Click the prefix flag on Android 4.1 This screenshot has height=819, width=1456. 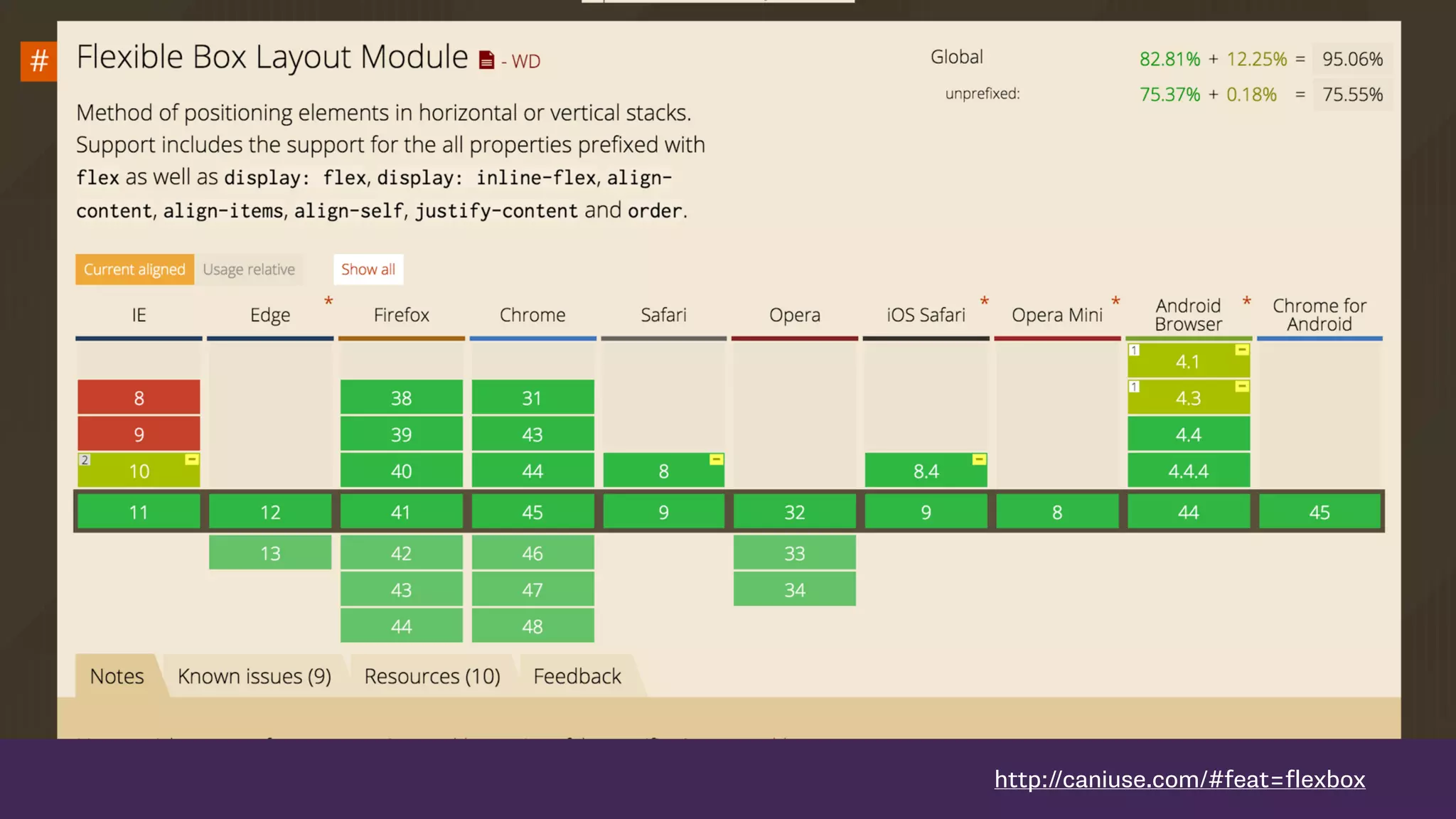1242,350
